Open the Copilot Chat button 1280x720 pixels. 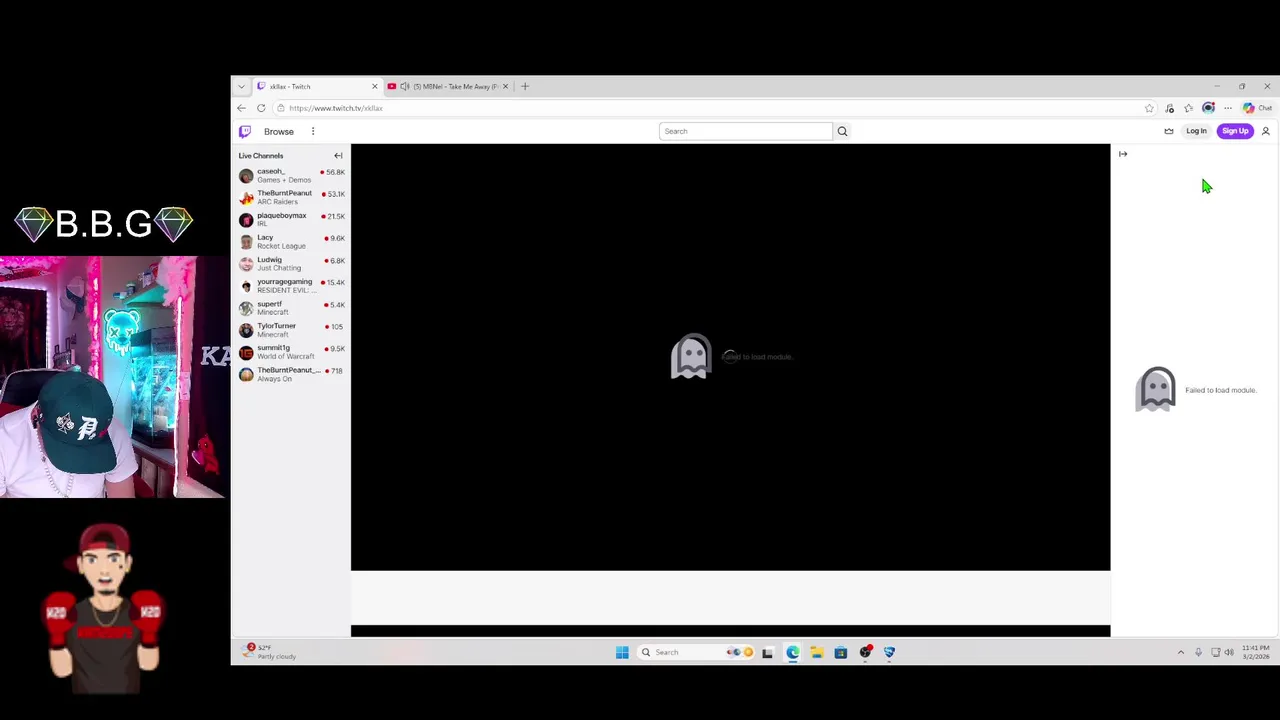1257,108
